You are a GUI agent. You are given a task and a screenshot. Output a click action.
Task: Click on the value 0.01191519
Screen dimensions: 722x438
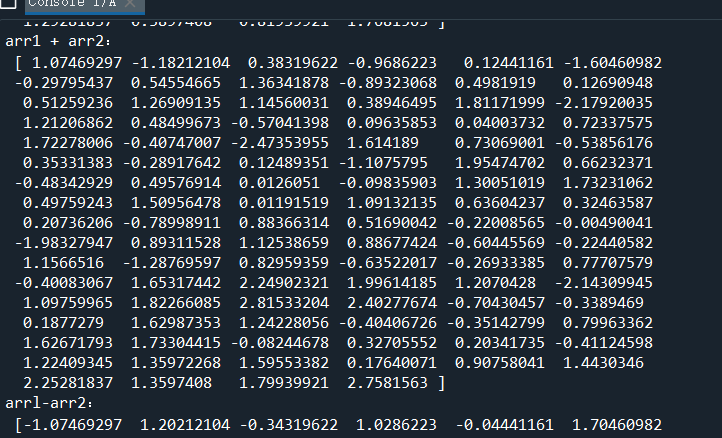(x=284, y=203)
